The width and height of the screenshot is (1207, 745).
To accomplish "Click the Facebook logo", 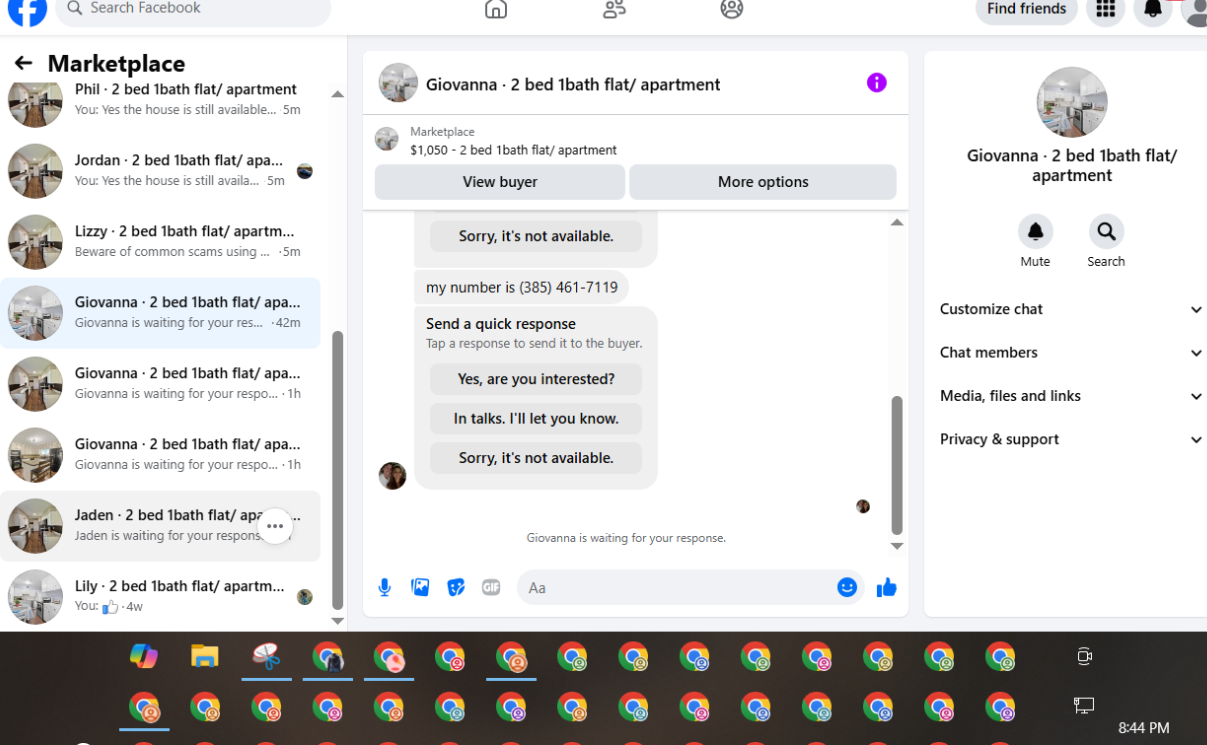I will 26,10.
